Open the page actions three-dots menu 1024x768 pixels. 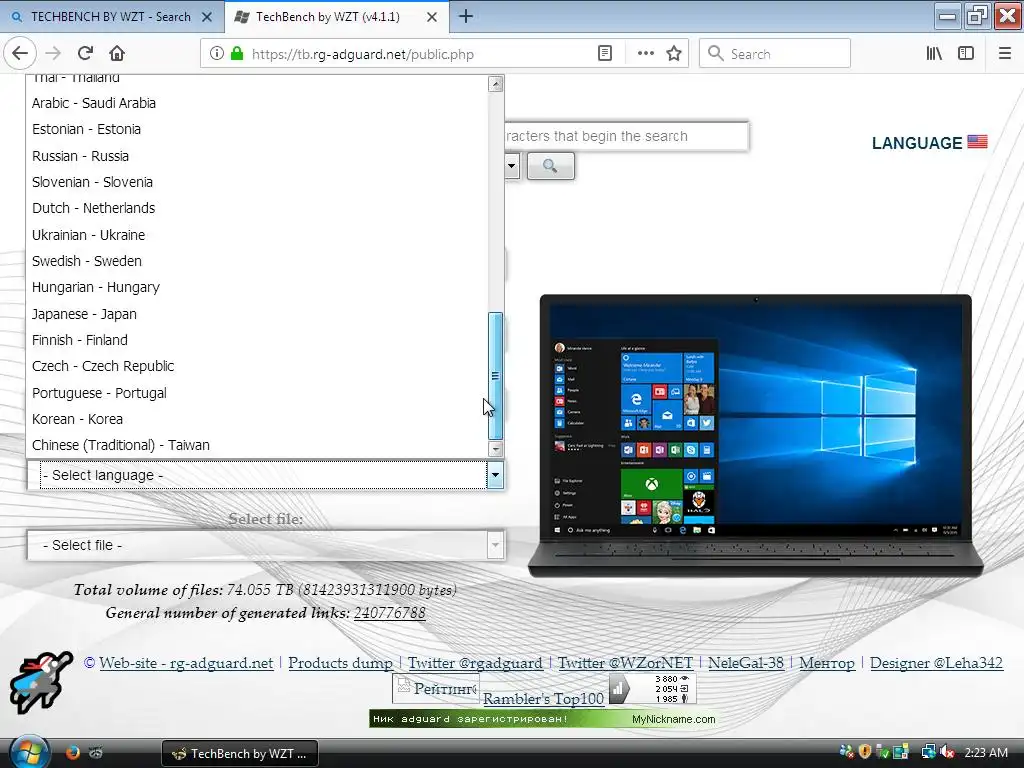[645, 54]
